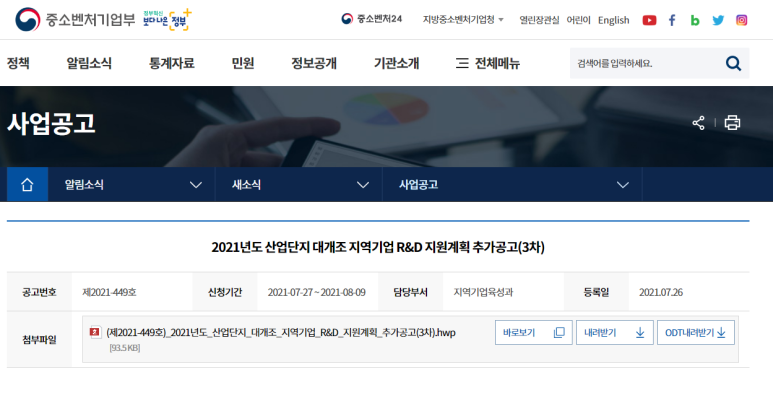
Task: Open the 전체메뉴 hamburger menu
Action: 488,63
